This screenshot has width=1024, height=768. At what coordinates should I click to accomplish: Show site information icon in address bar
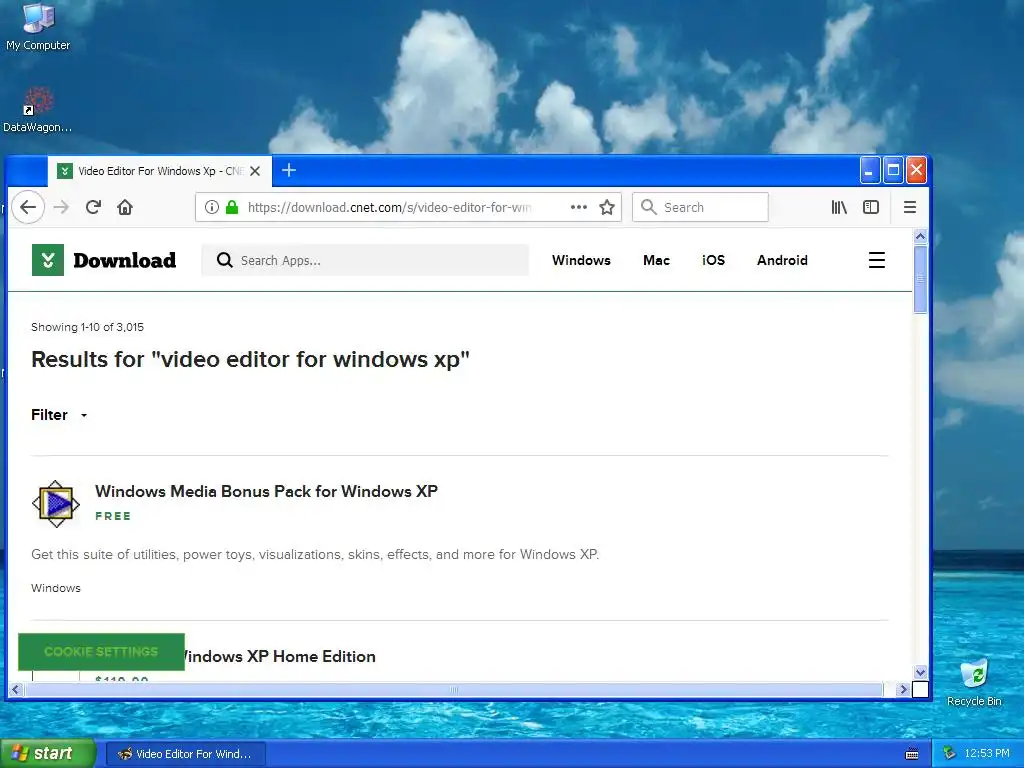[212, 207]
